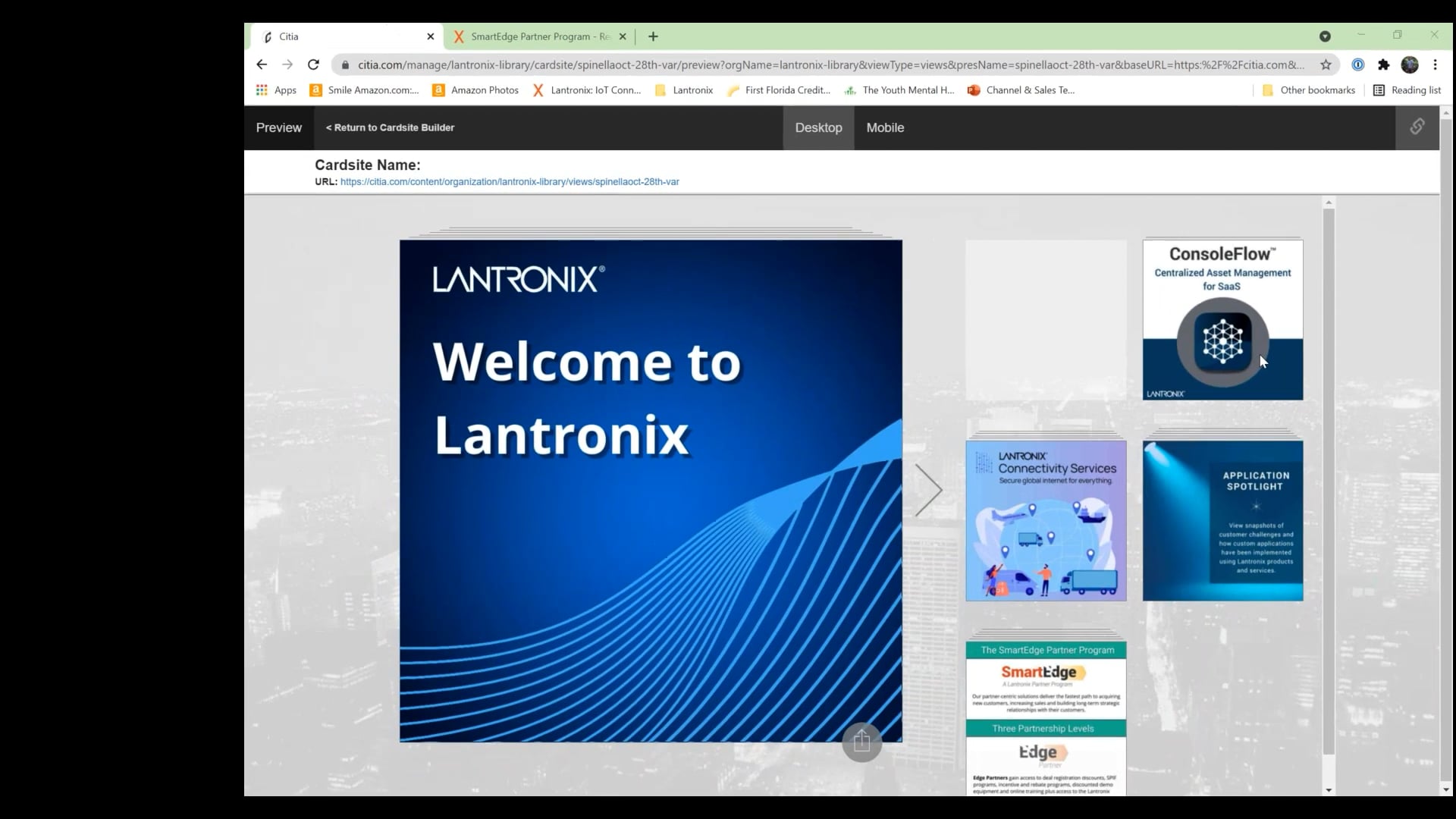Click the browser back arrow
The image size is (1456, 819).
point(262,64)
